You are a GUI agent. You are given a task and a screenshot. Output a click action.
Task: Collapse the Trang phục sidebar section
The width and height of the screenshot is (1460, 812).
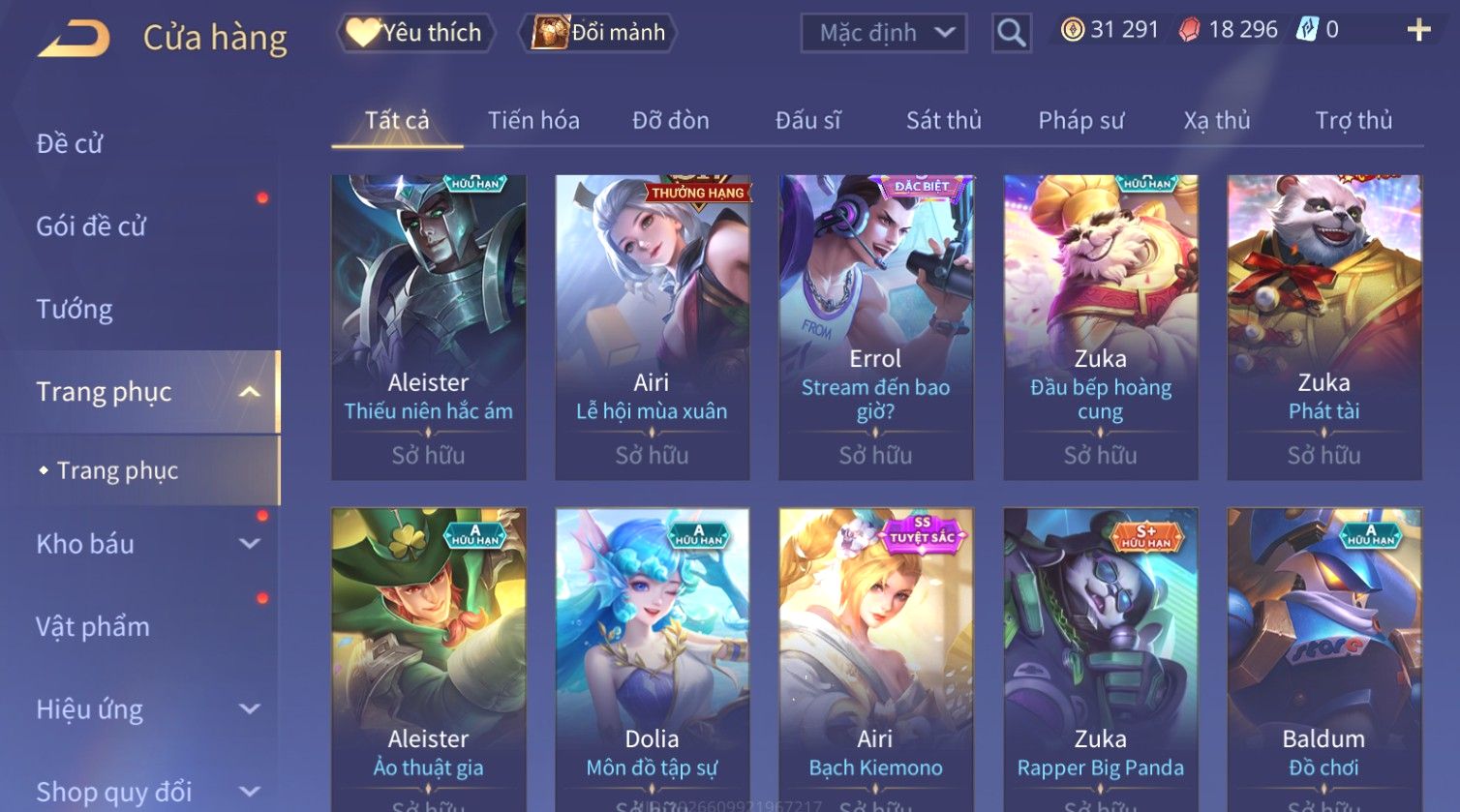[x=250, y=392]
